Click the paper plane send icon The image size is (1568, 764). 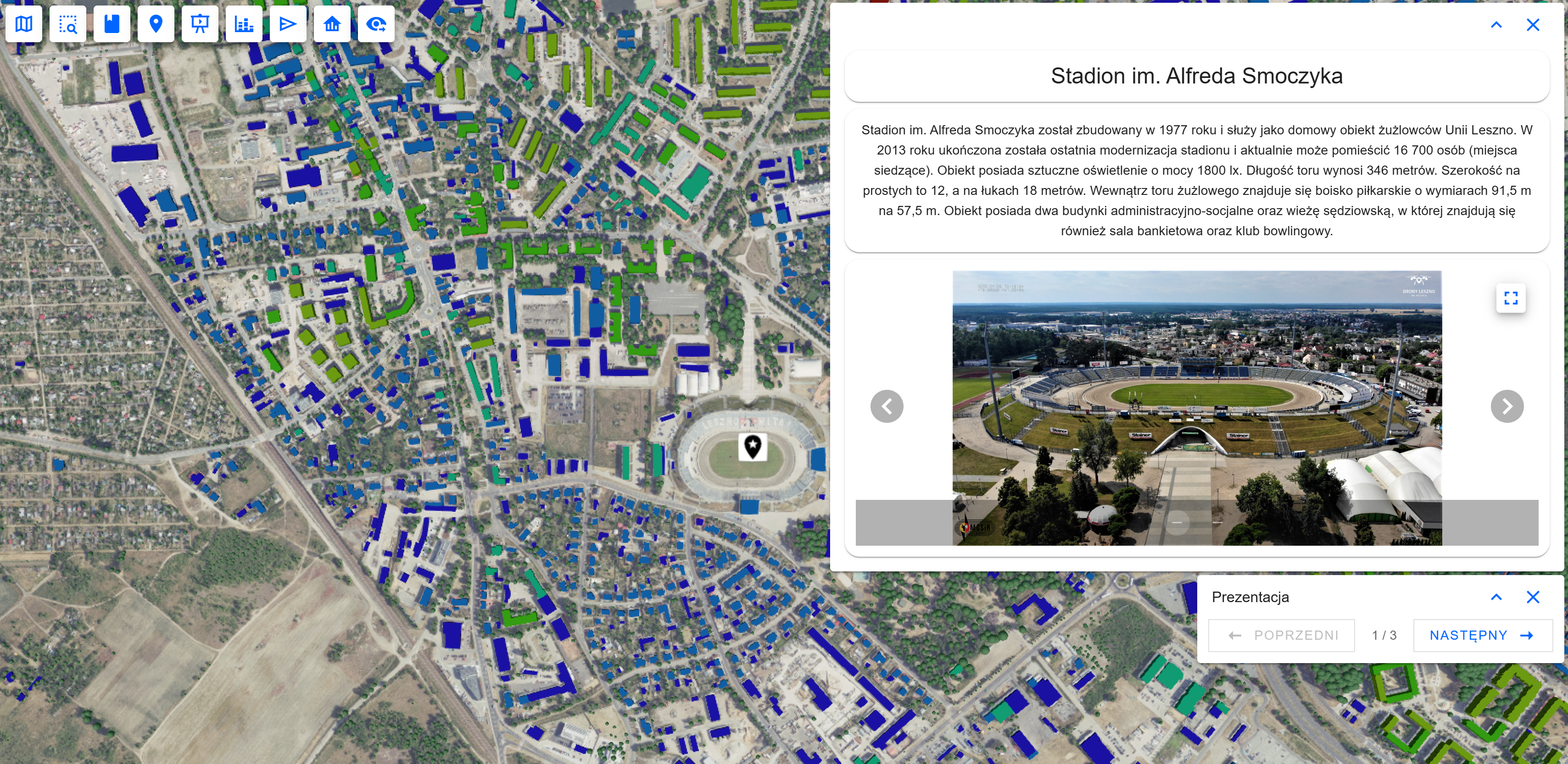(287, 24)
